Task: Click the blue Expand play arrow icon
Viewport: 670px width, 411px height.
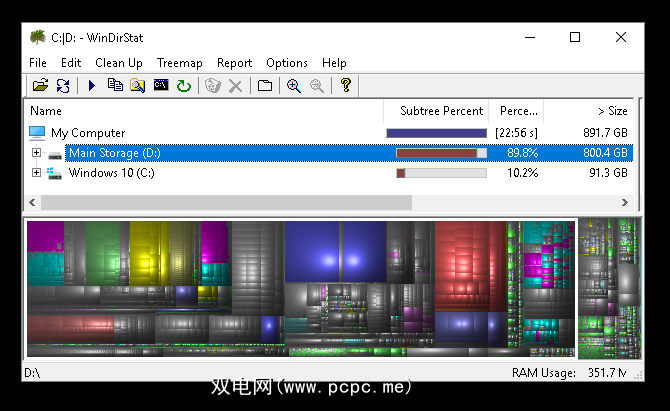Action: pos(91,85)
